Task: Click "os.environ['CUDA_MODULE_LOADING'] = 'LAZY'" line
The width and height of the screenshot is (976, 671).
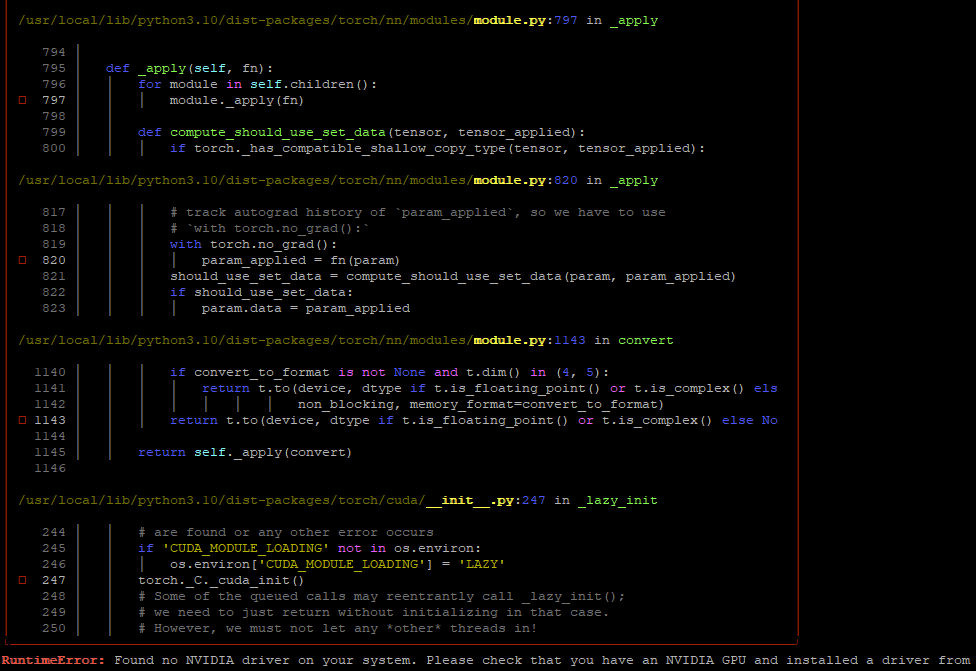Action: (337, 565)
